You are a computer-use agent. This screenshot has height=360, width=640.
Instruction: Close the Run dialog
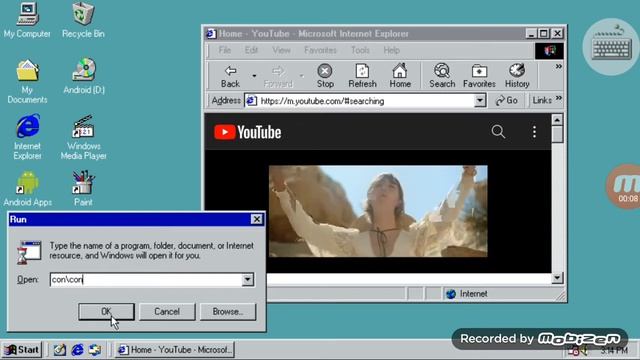(256, 220)
